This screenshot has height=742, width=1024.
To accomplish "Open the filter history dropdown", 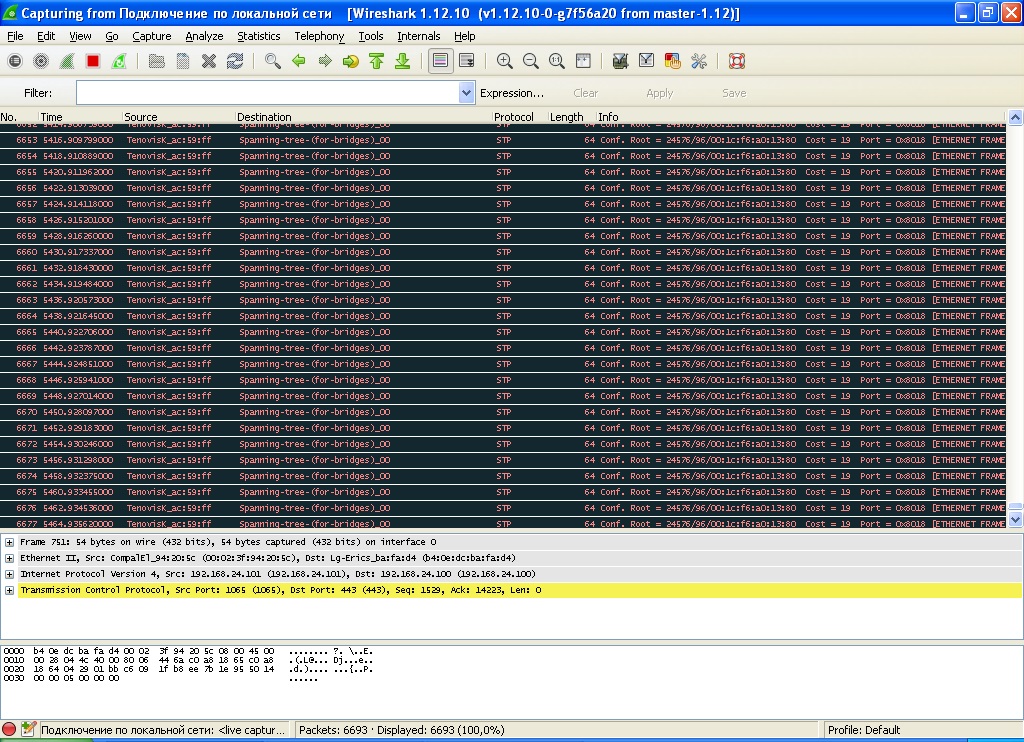I will 466,93.
